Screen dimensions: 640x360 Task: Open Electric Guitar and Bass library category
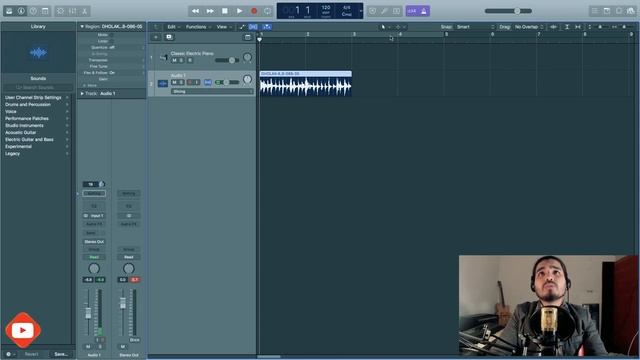coord(37,140)
